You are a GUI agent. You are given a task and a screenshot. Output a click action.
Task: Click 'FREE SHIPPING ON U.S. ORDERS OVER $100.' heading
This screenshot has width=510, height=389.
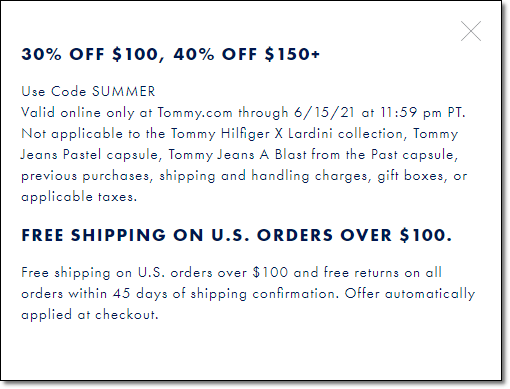pyautogui.click(x=236, y=235)
